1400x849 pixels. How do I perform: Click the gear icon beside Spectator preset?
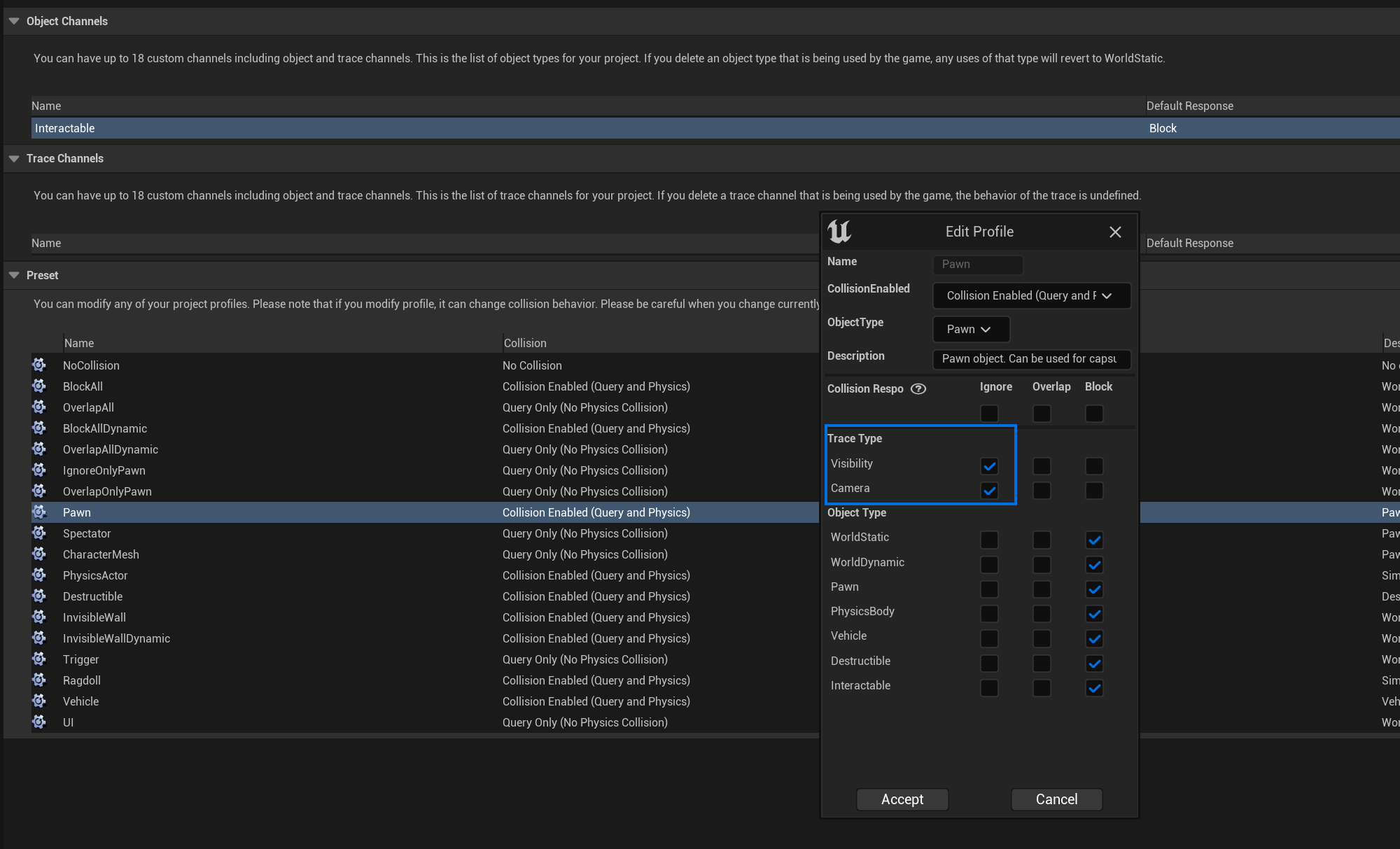point(39,533)
